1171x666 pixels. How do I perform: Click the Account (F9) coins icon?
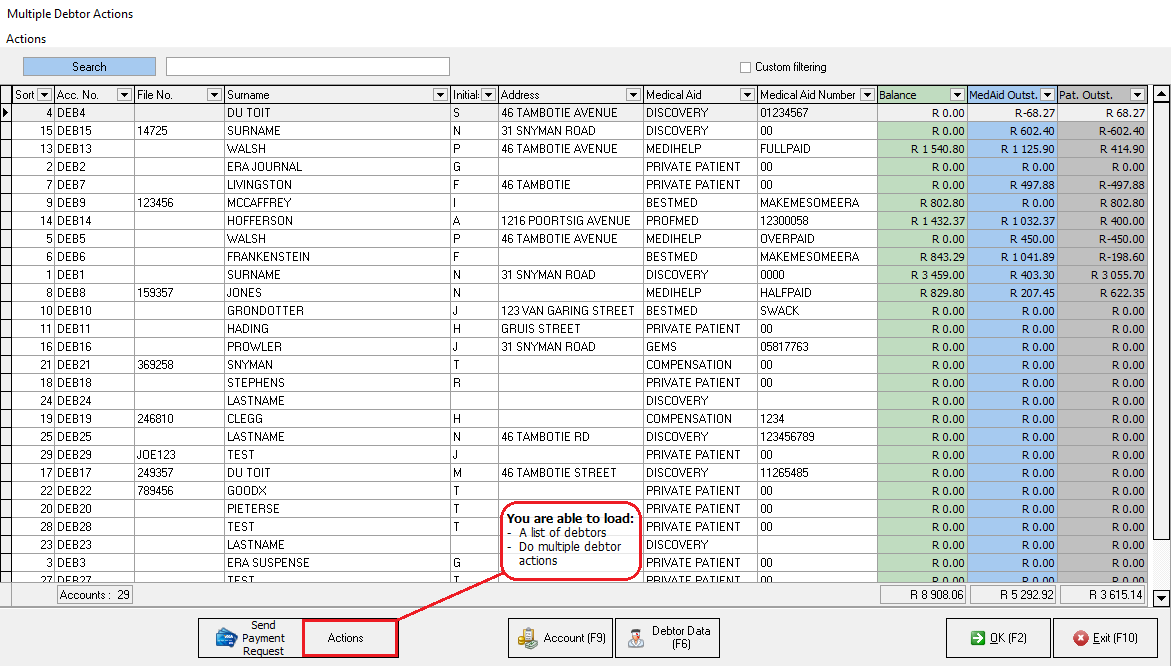526,638
